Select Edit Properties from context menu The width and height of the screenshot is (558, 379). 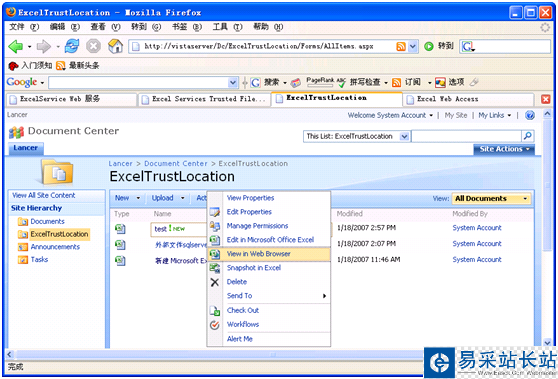(x=269, y=212)
